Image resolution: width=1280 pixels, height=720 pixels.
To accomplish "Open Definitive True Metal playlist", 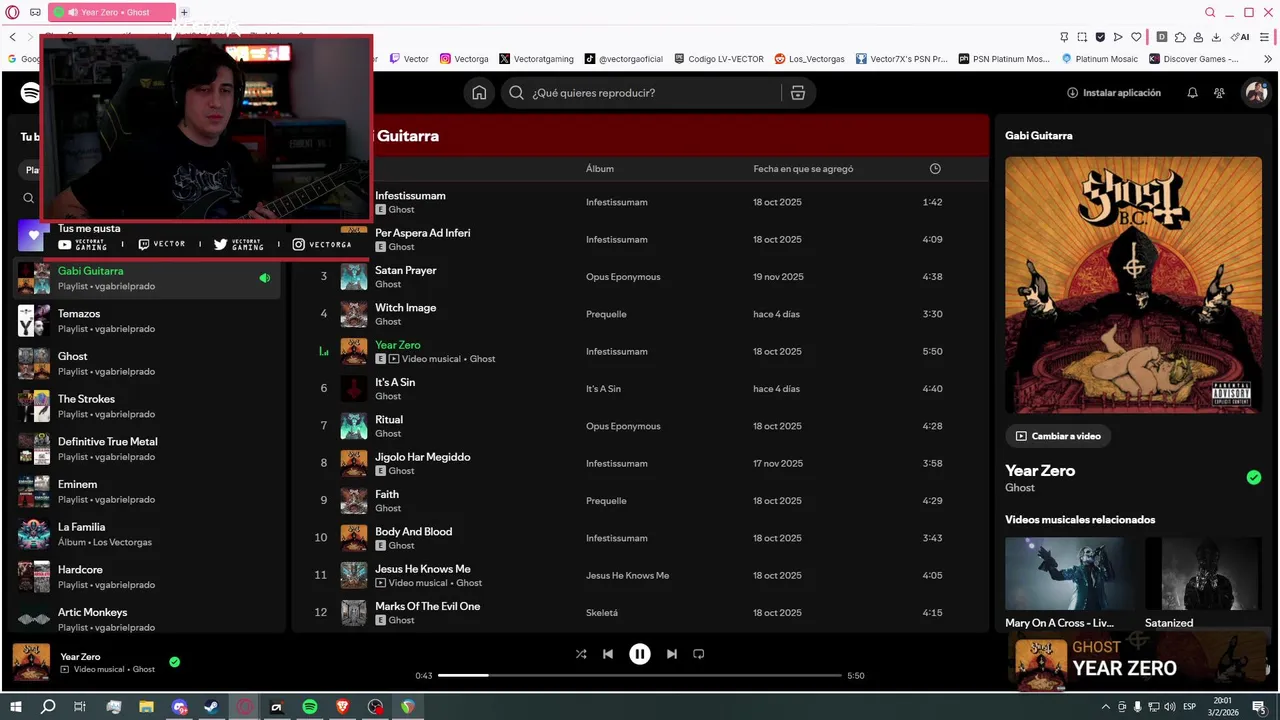I will pos(148,449).
